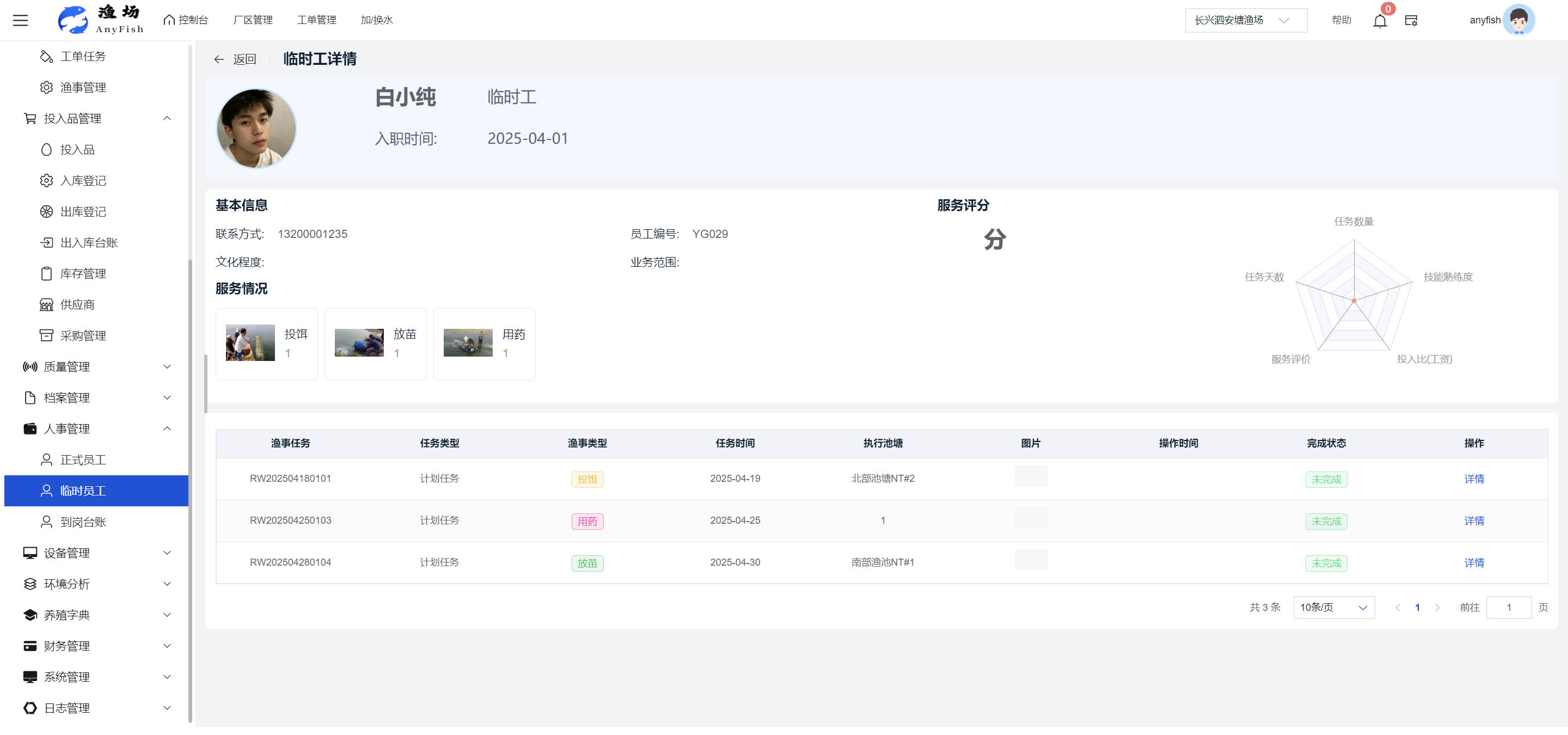Click the screen settings icon beside bell
This screenshot has height=735, width=1568.
tap(1410, 21)
